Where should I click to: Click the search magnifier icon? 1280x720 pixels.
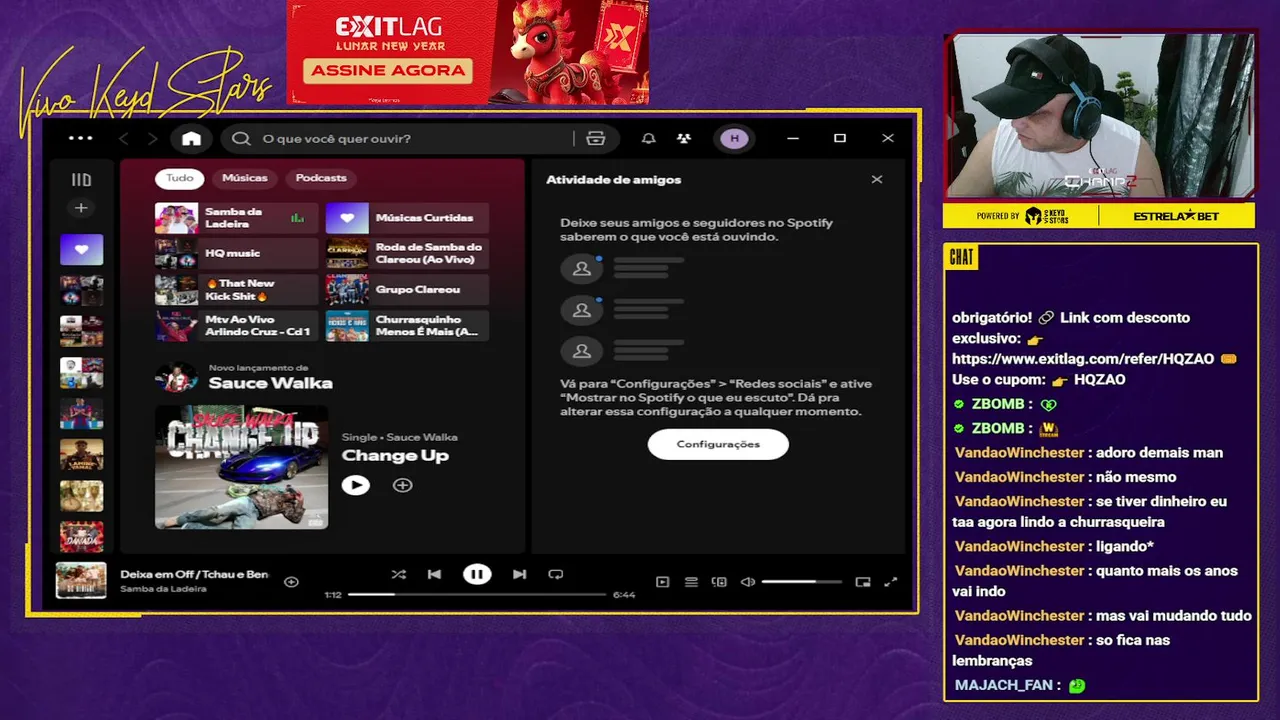241,138
